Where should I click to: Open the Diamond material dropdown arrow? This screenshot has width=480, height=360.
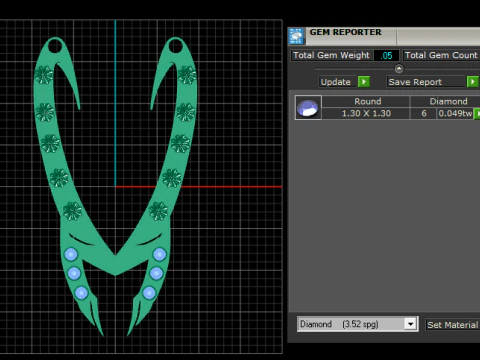point(411,324)
